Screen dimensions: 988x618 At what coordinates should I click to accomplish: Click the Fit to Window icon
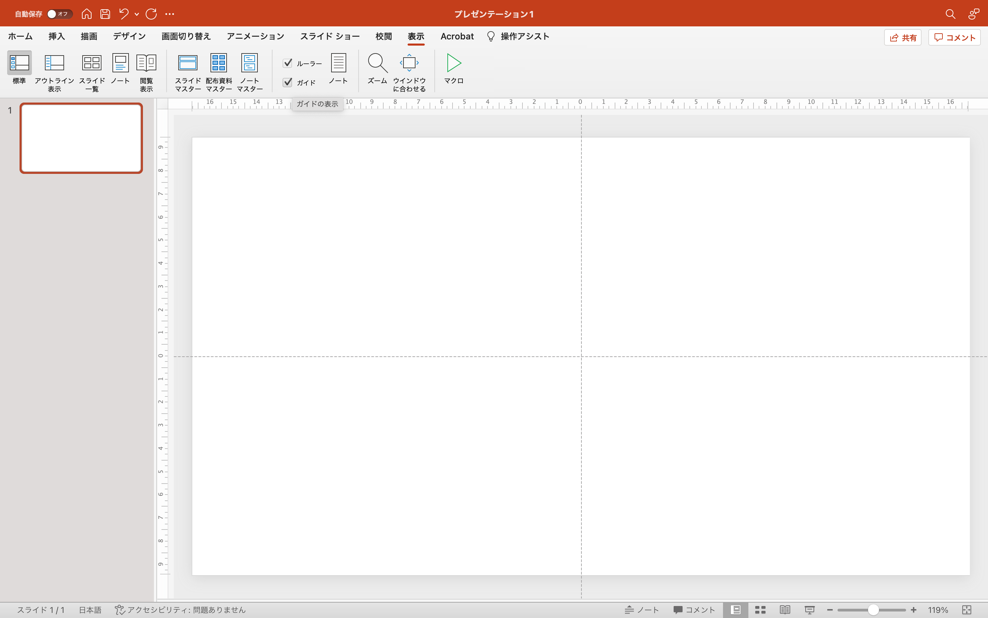[409, 64]
